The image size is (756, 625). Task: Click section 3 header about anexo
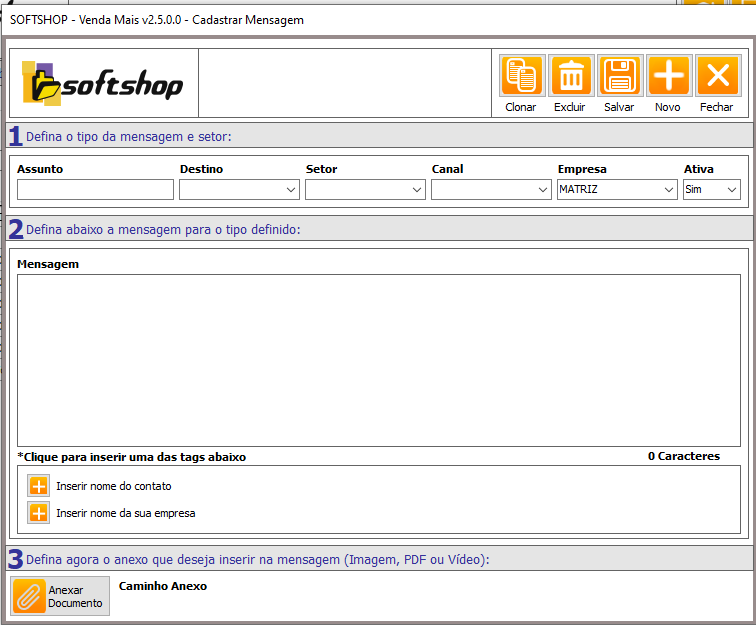257,559
